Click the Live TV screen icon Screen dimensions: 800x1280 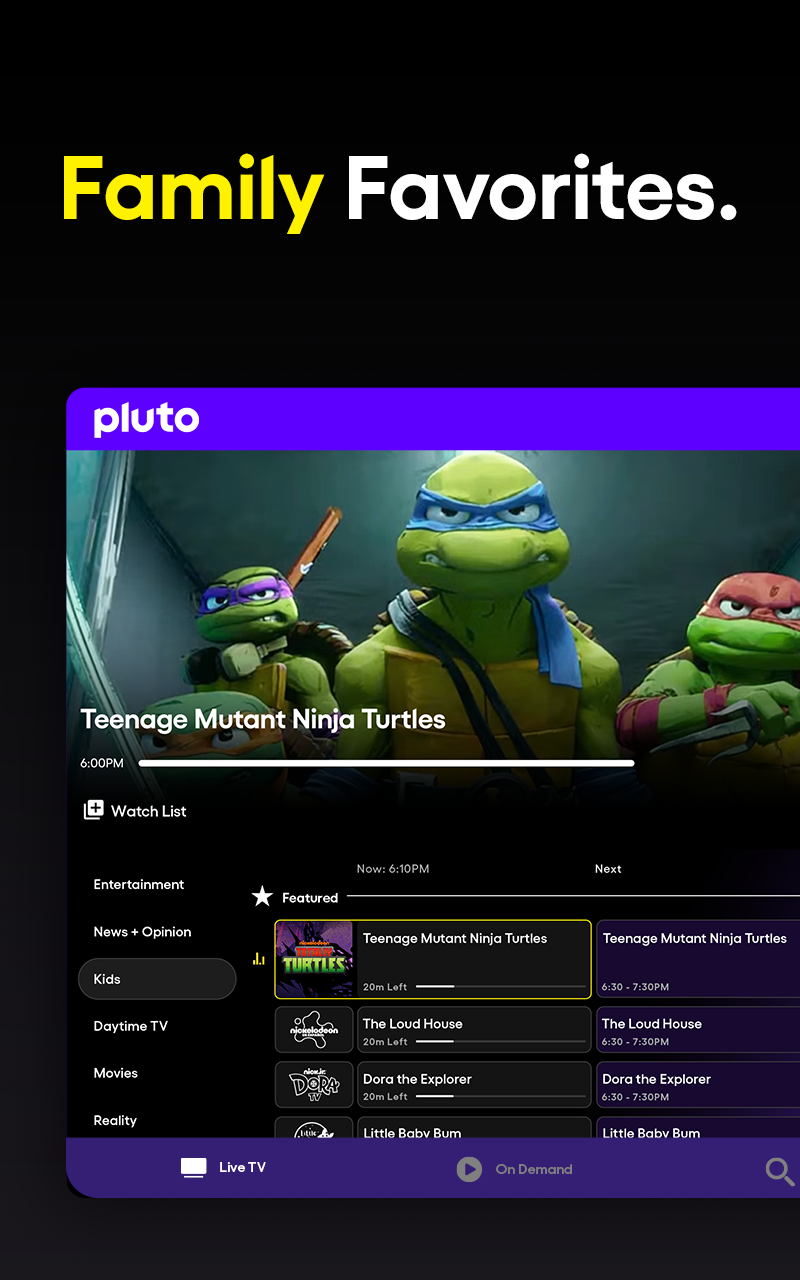pos(194,1168)
